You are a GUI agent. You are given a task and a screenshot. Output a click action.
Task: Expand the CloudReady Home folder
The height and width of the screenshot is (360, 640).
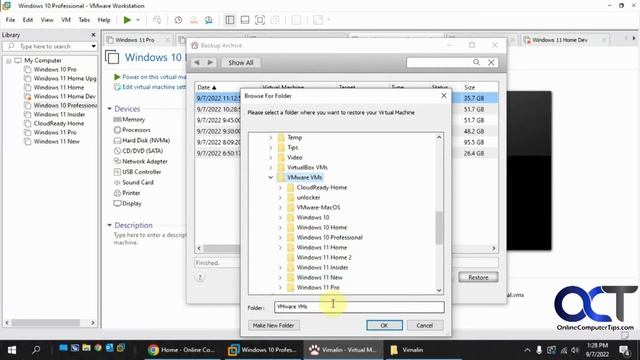click(280, 187)
